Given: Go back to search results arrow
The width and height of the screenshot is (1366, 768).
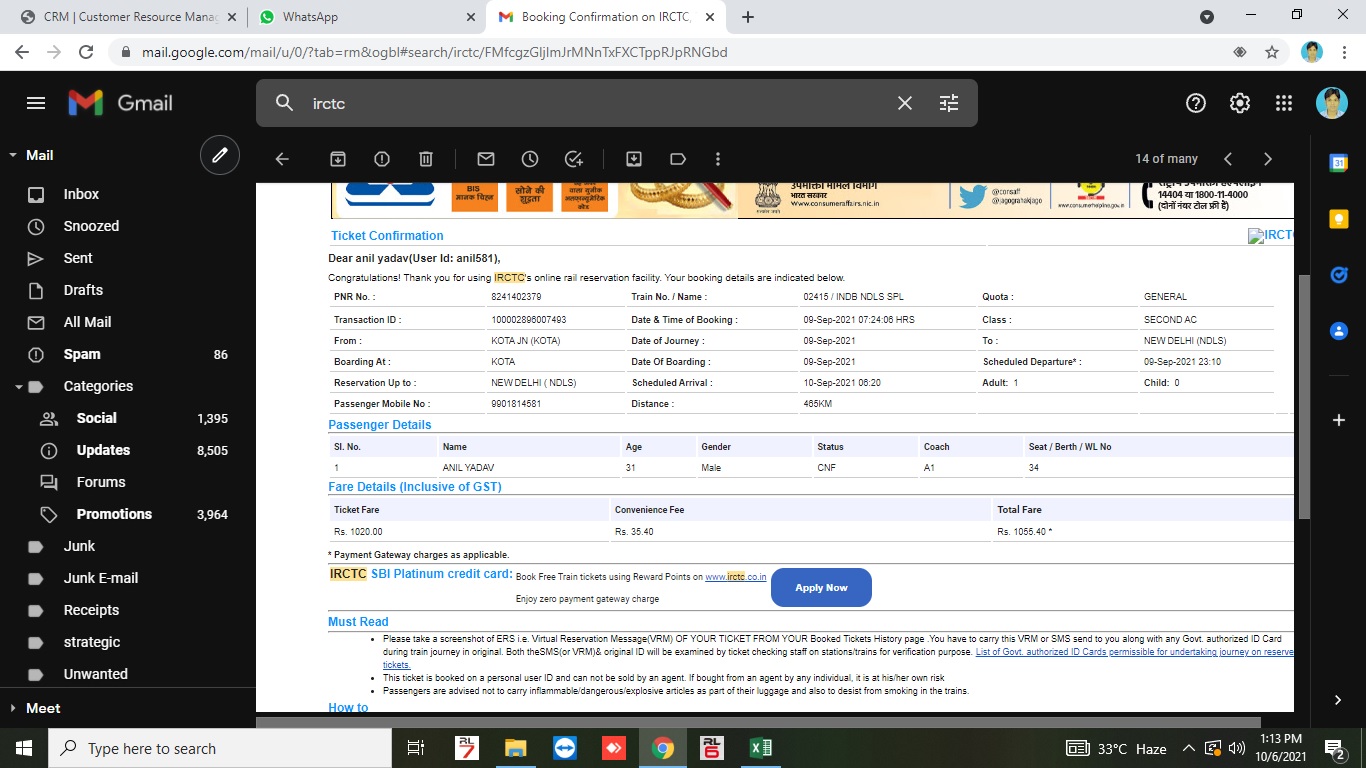Looking at the screenshot, I should tap(282, 159).
